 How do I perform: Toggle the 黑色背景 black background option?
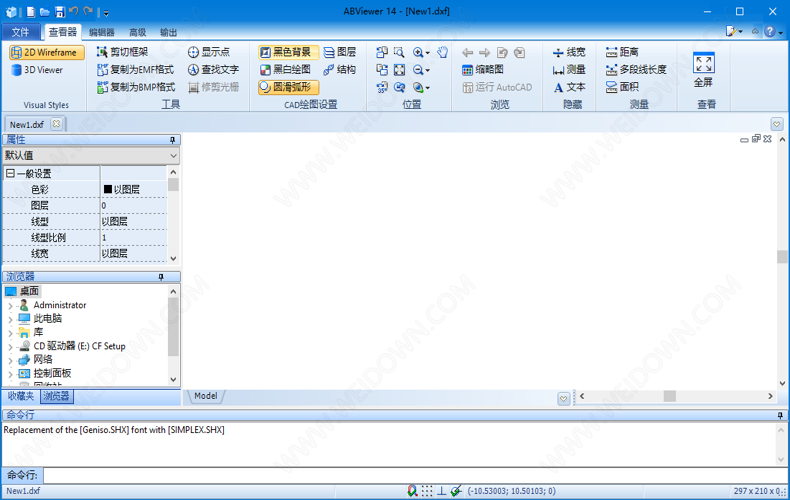[x=288, y=52]
